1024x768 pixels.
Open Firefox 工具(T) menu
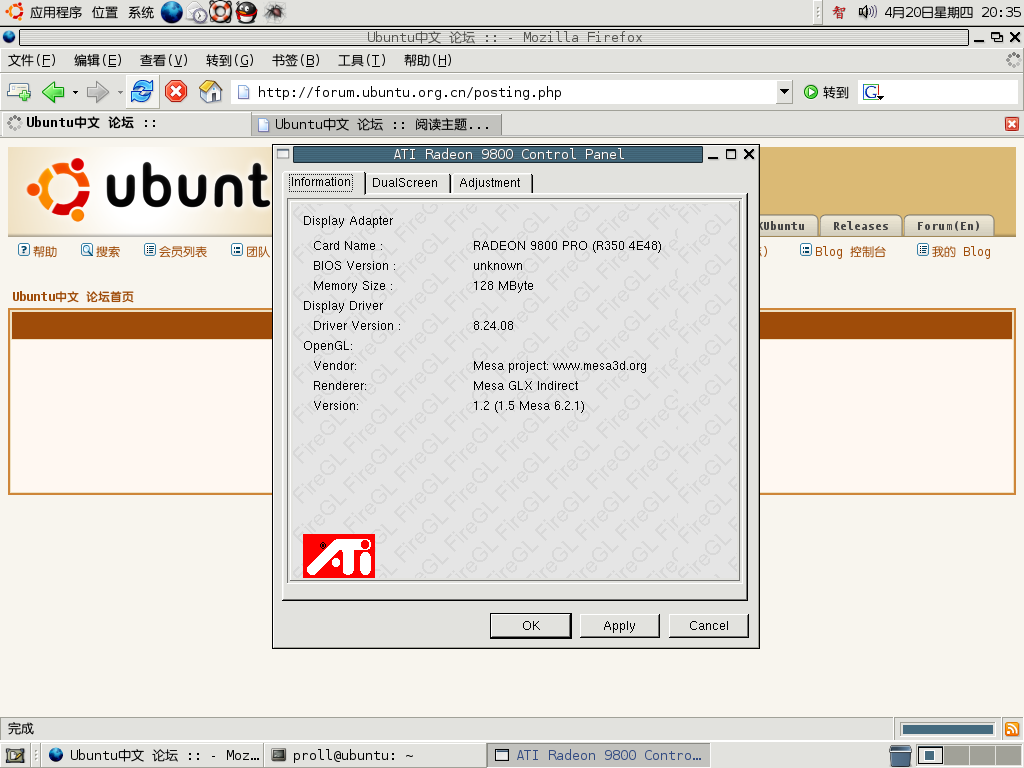click(362, 61)
